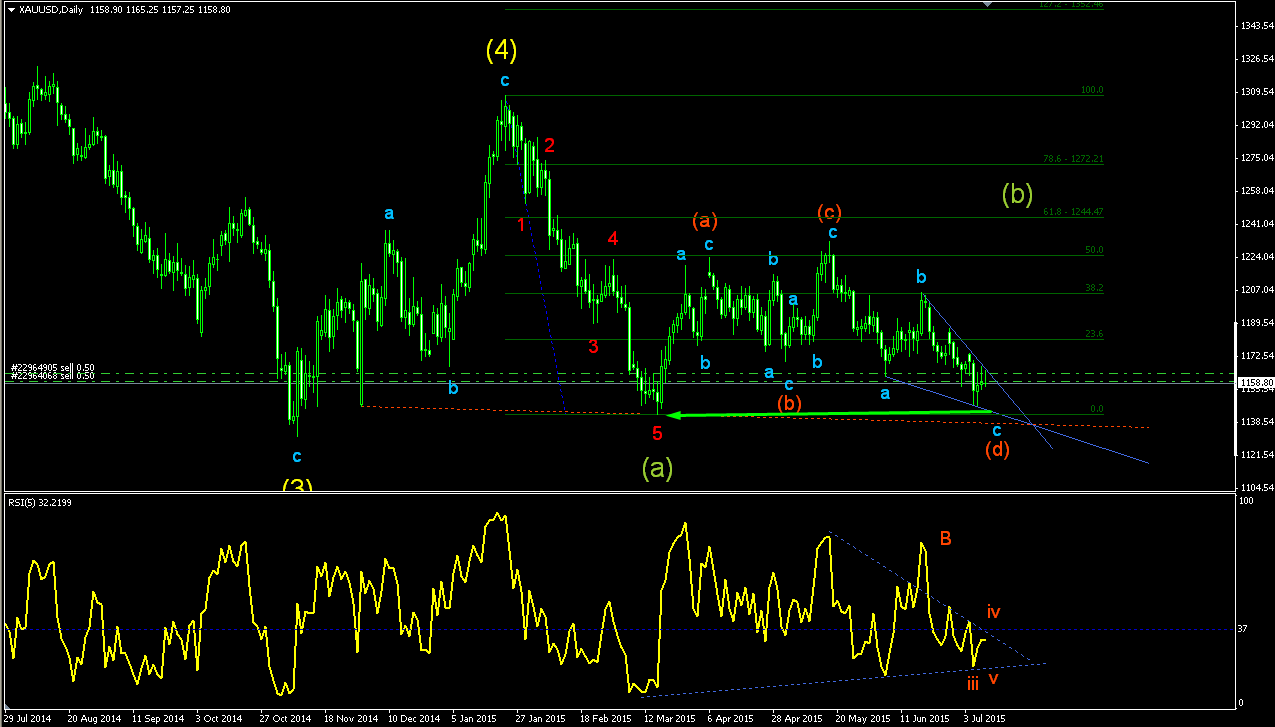Image resolution: width=1275 pixels, height=727 pixels.
Task: Select the orange iv label in RSI panel
Action: tap(994, 611)
